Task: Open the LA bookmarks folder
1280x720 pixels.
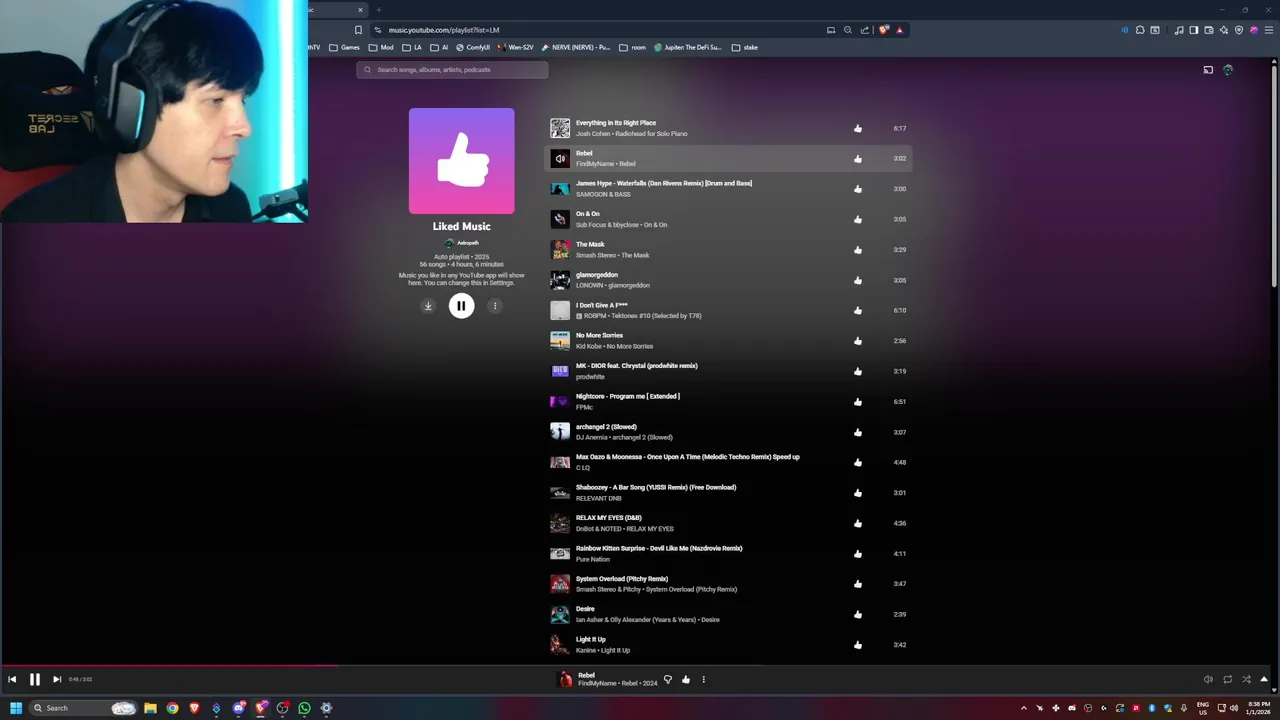Action: pos(412,47)
